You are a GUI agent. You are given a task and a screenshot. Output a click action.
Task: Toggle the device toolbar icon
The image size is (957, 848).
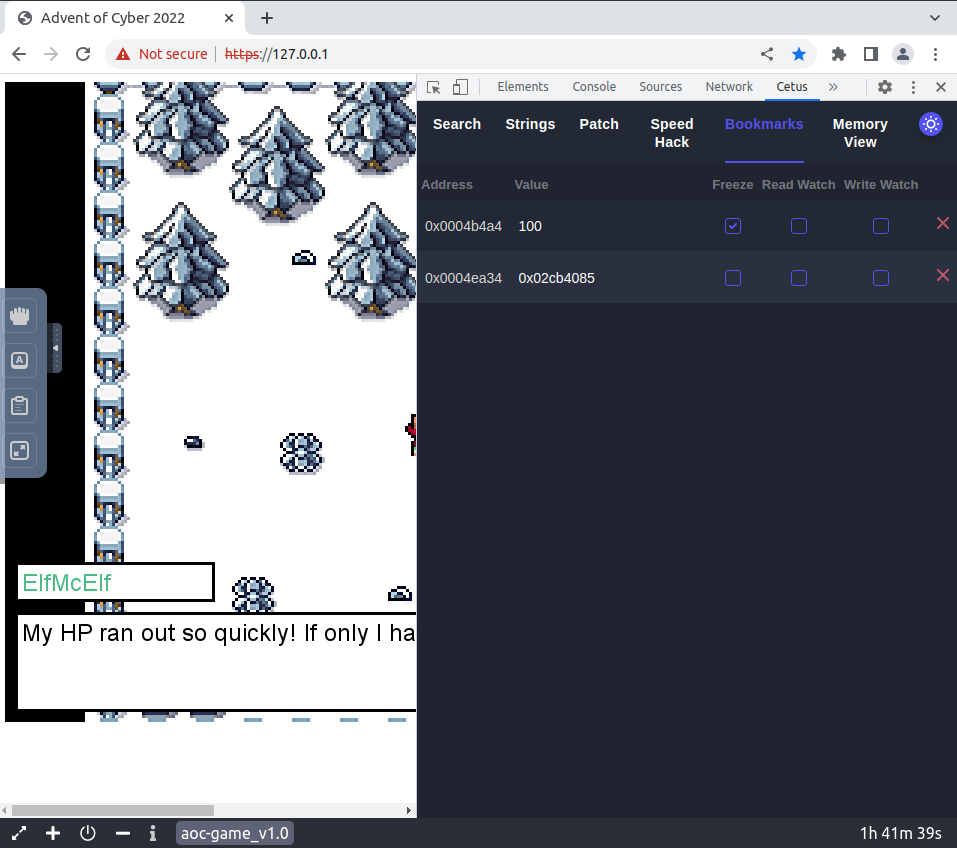[460, 87]
